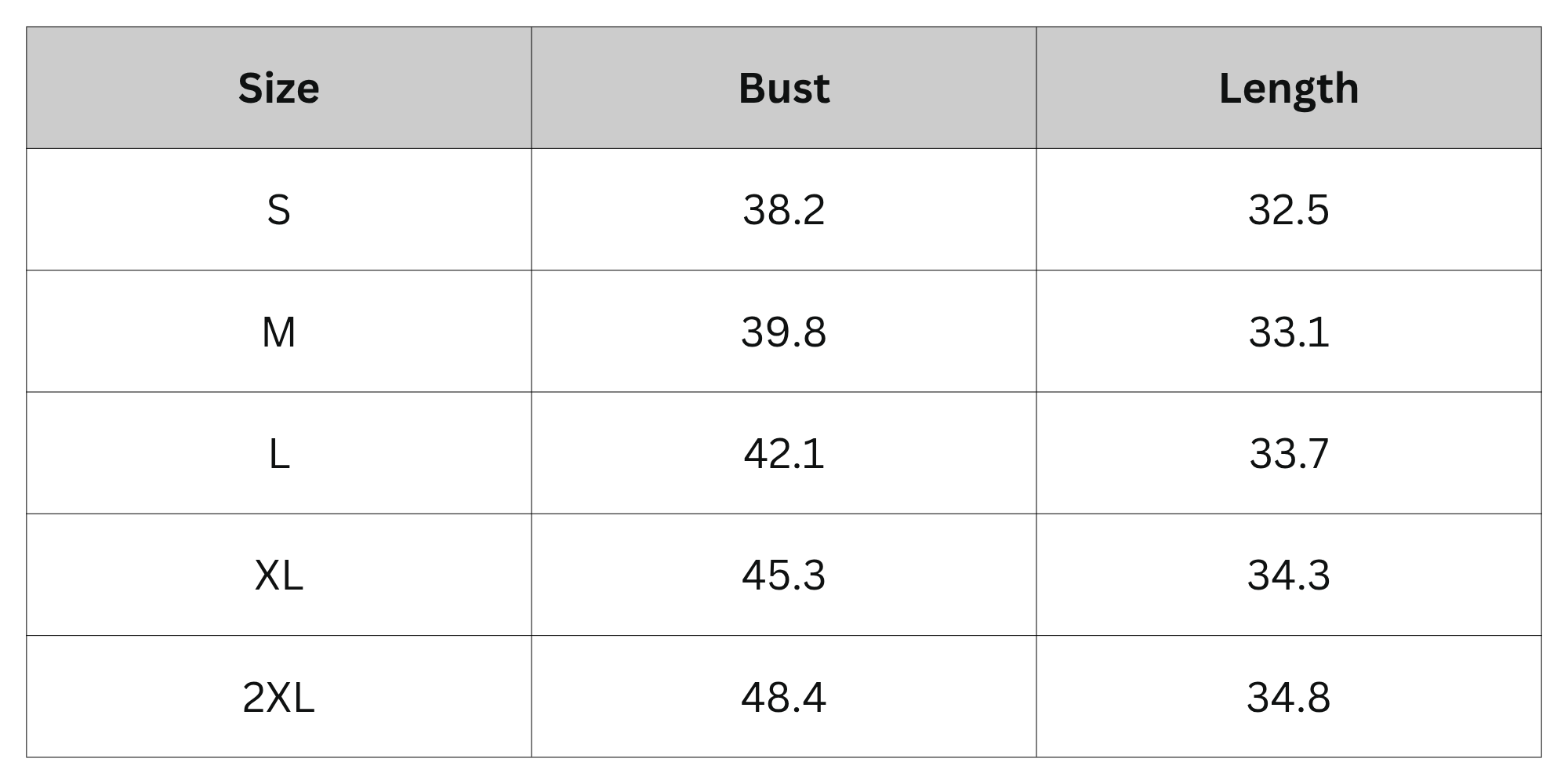Select the L size cell

coord(279,453)
